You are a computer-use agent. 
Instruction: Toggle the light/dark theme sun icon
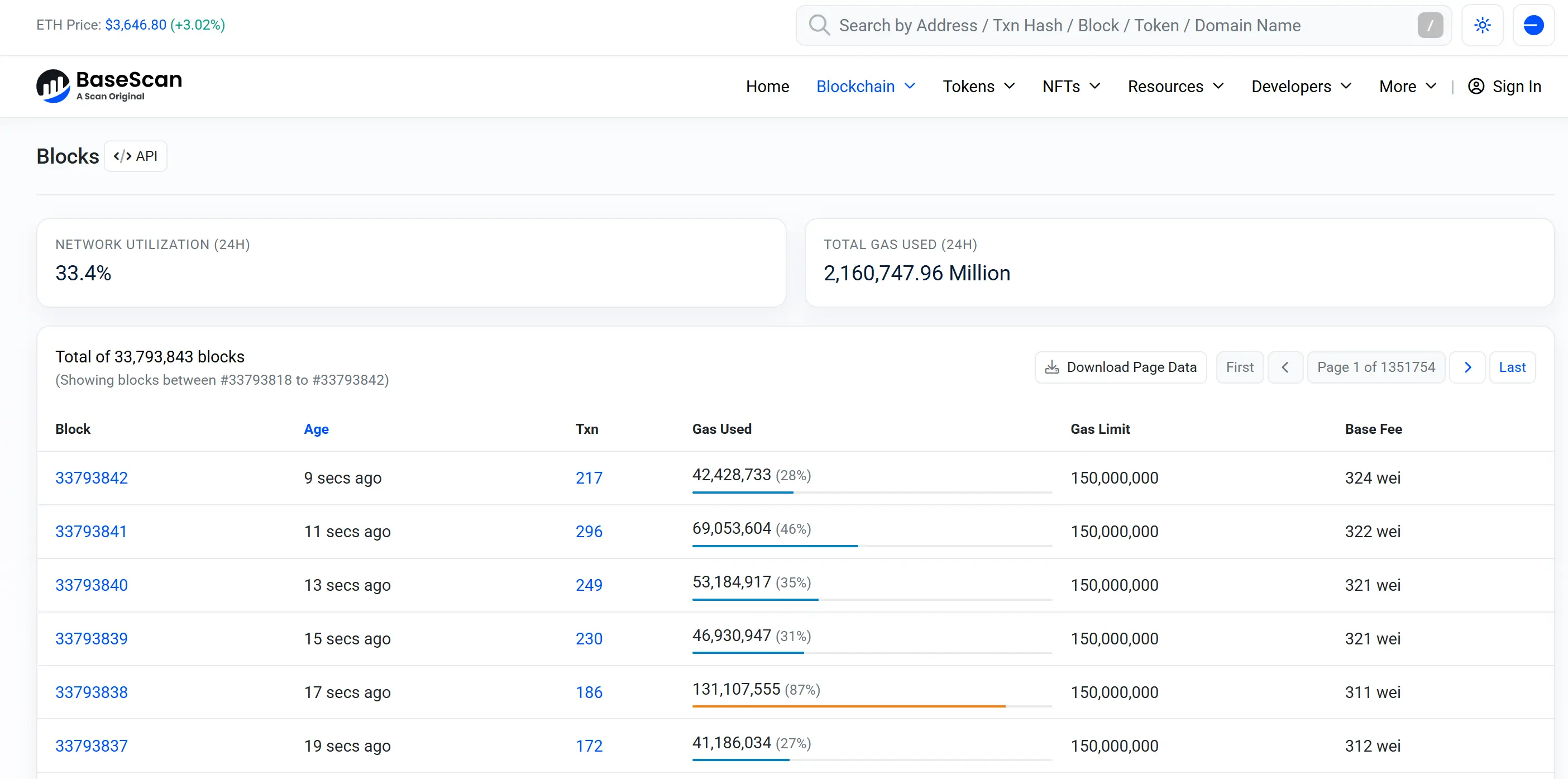(1482, 25)
